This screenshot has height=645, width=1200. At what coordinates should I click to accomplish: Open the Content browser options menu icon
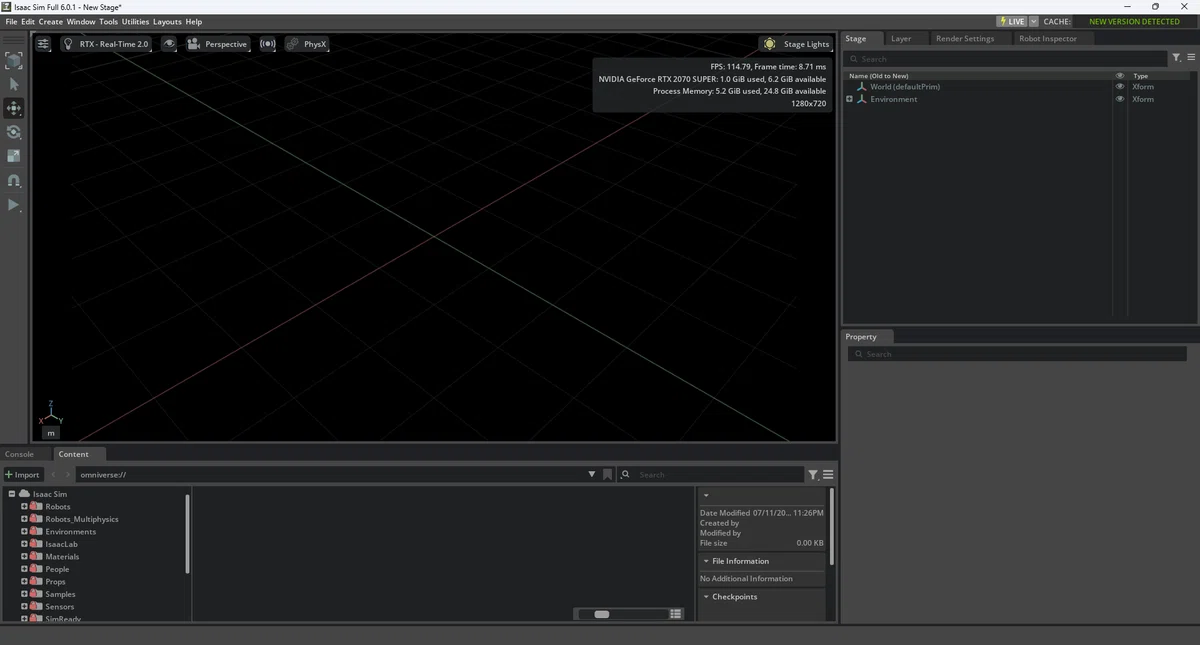tap(828, 475)
